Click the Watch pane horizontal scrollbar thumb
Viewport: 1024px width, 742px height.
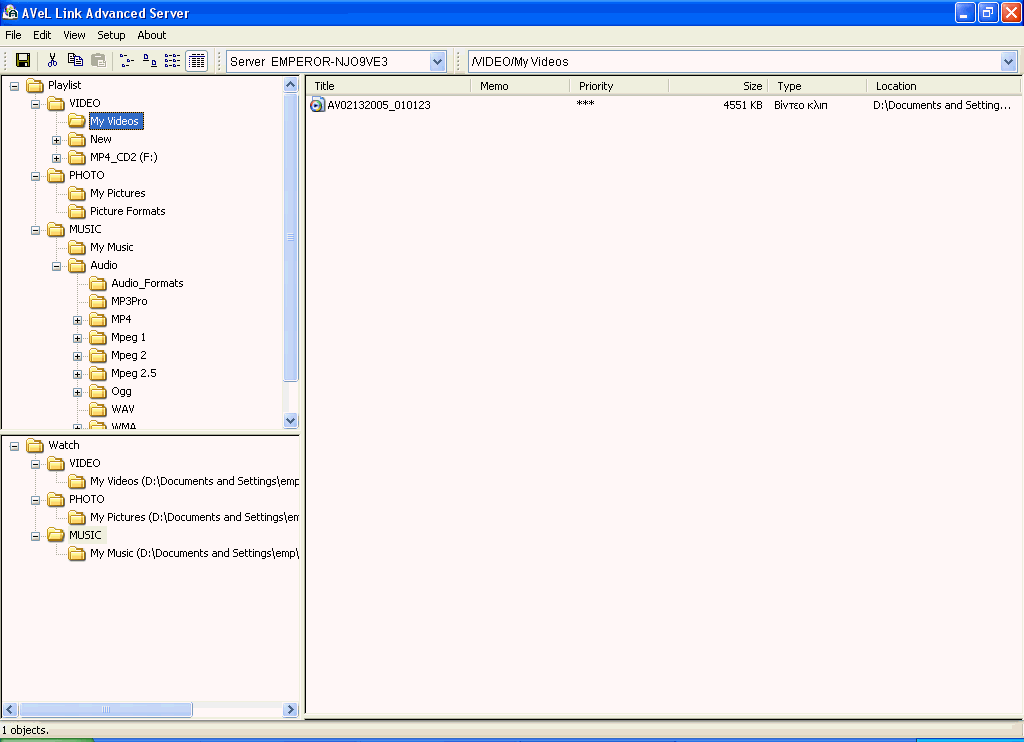point(106,709)
